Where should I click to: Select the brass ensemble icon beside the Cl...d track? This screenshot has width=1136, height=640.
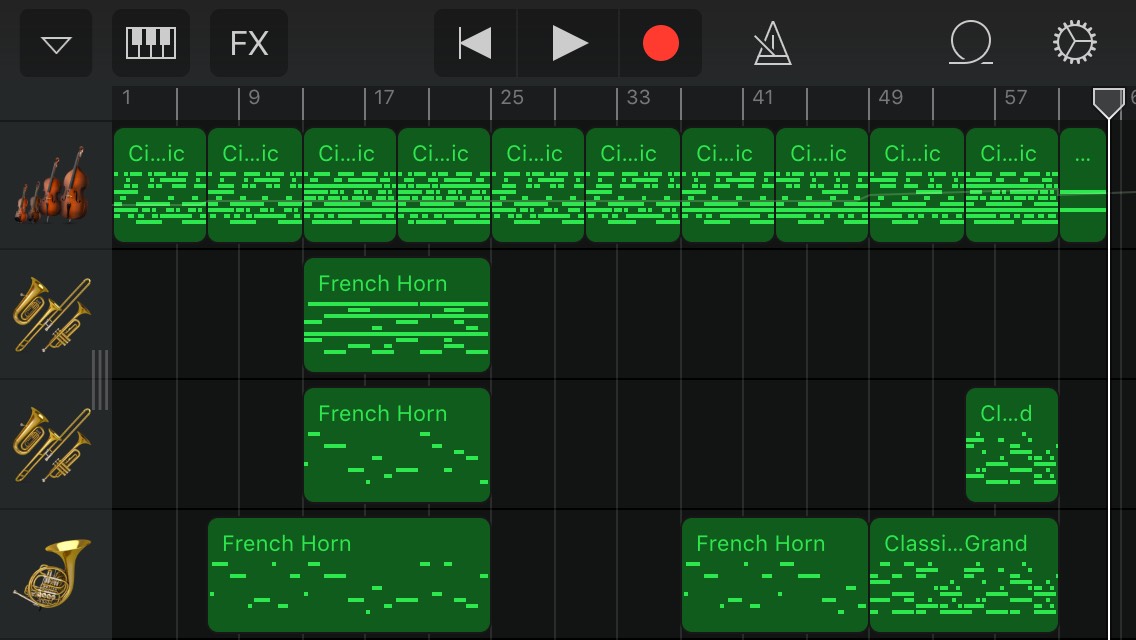[52, 444]
